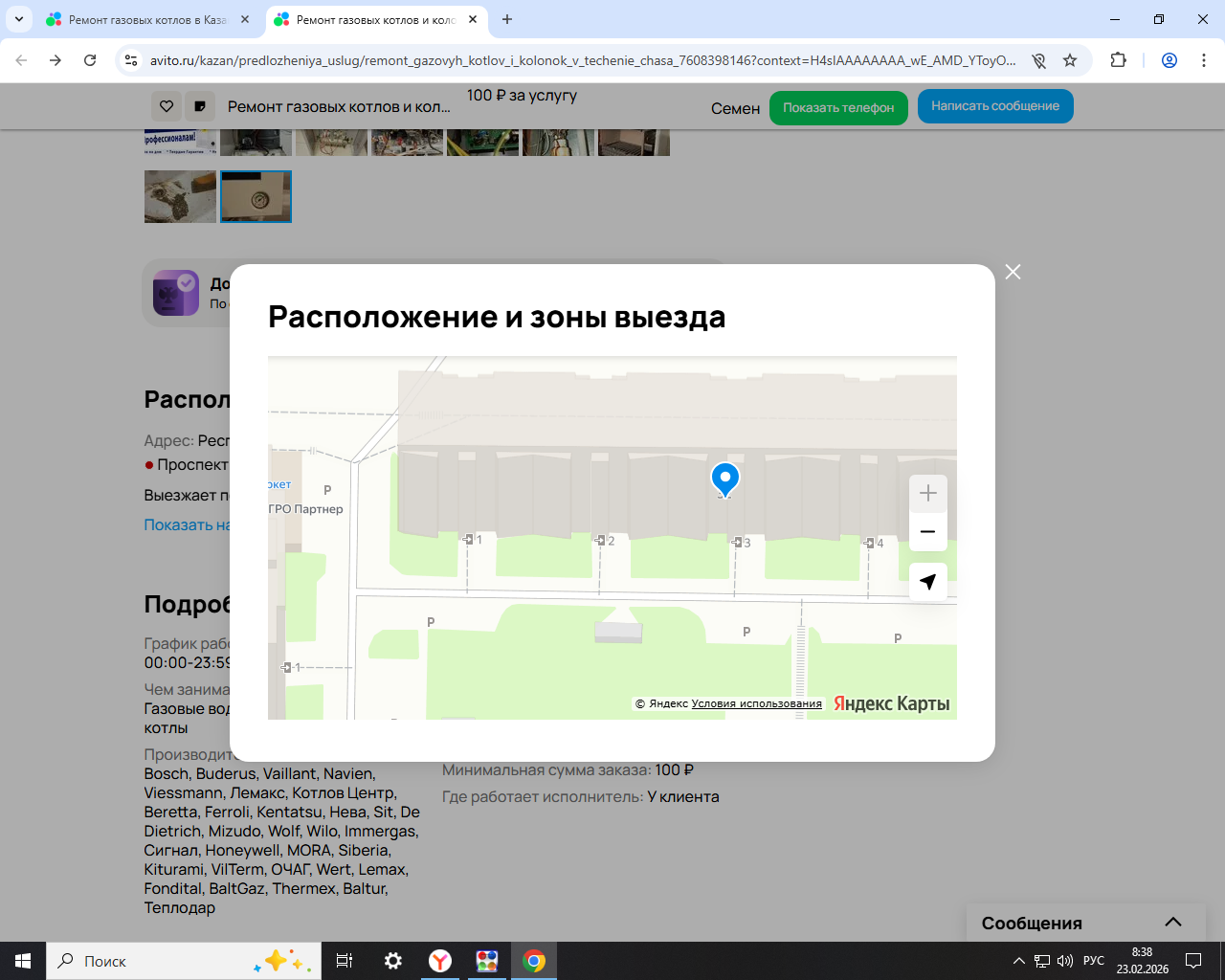The height and width of the screenshot is (980, 1225).
Task: Select the gas gauge photo thumbnail
Action: point(256,196)
